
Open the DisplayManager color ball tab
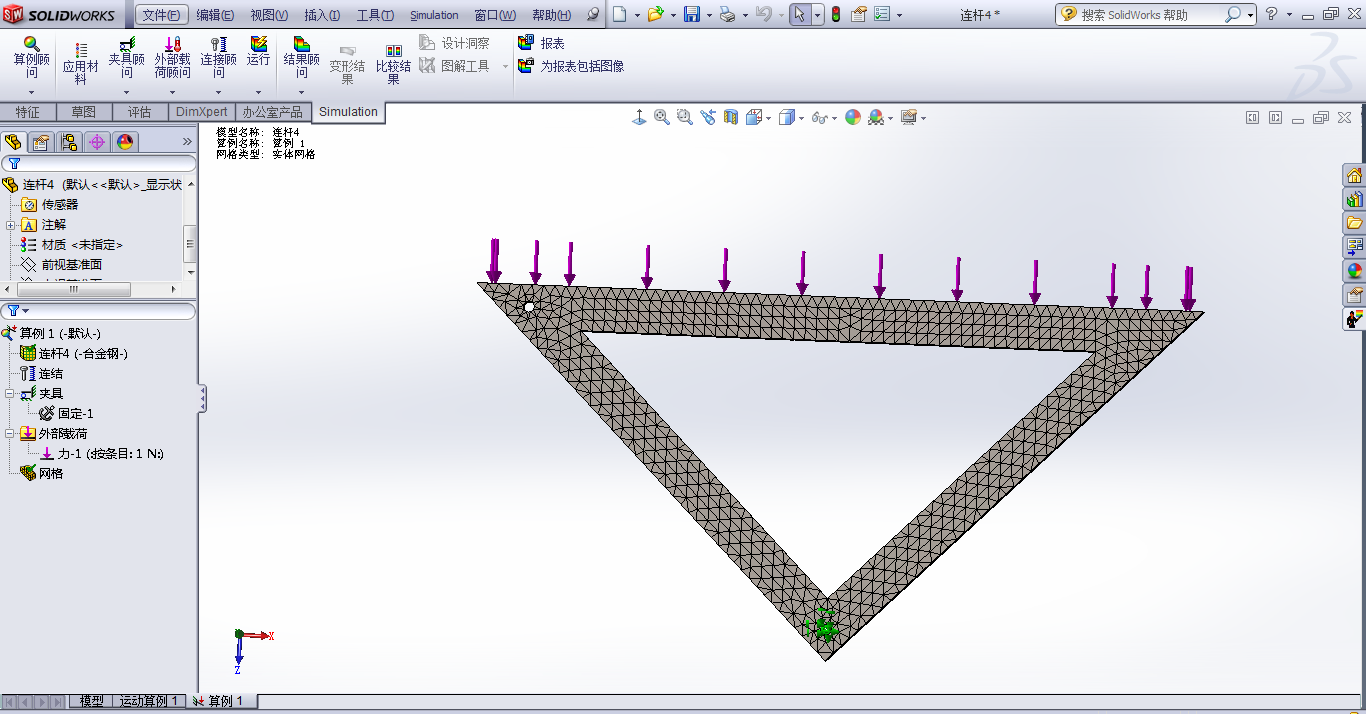125,142
